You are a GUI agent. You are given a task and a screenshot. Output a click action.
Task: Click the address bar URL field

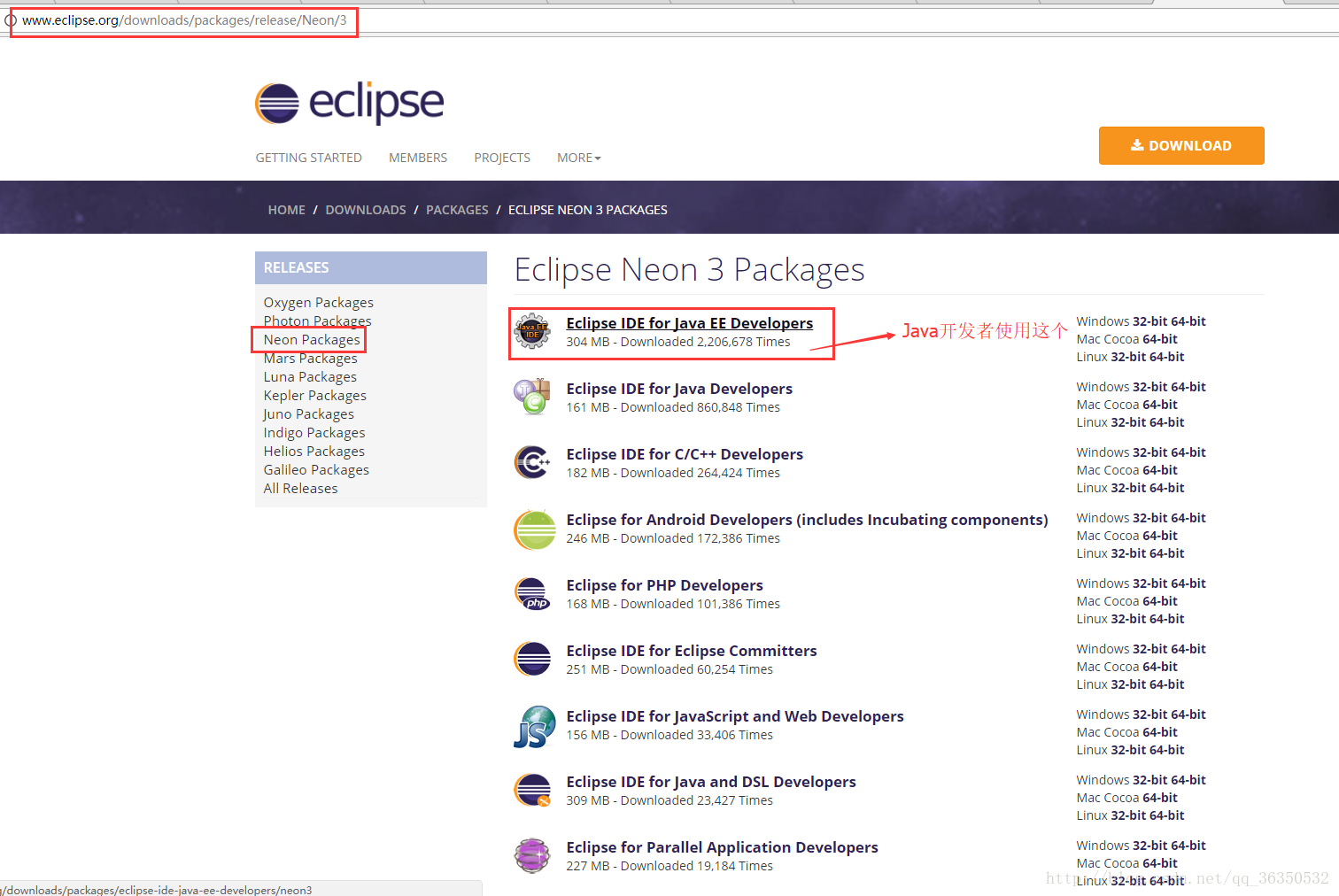pos(184,20)
